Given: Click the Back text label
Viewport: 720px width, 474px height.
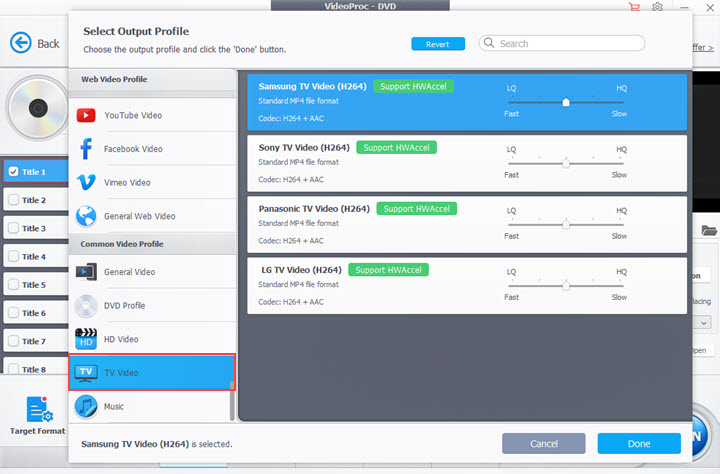Looking at the screenshot, I should click(x=48, y=44).
